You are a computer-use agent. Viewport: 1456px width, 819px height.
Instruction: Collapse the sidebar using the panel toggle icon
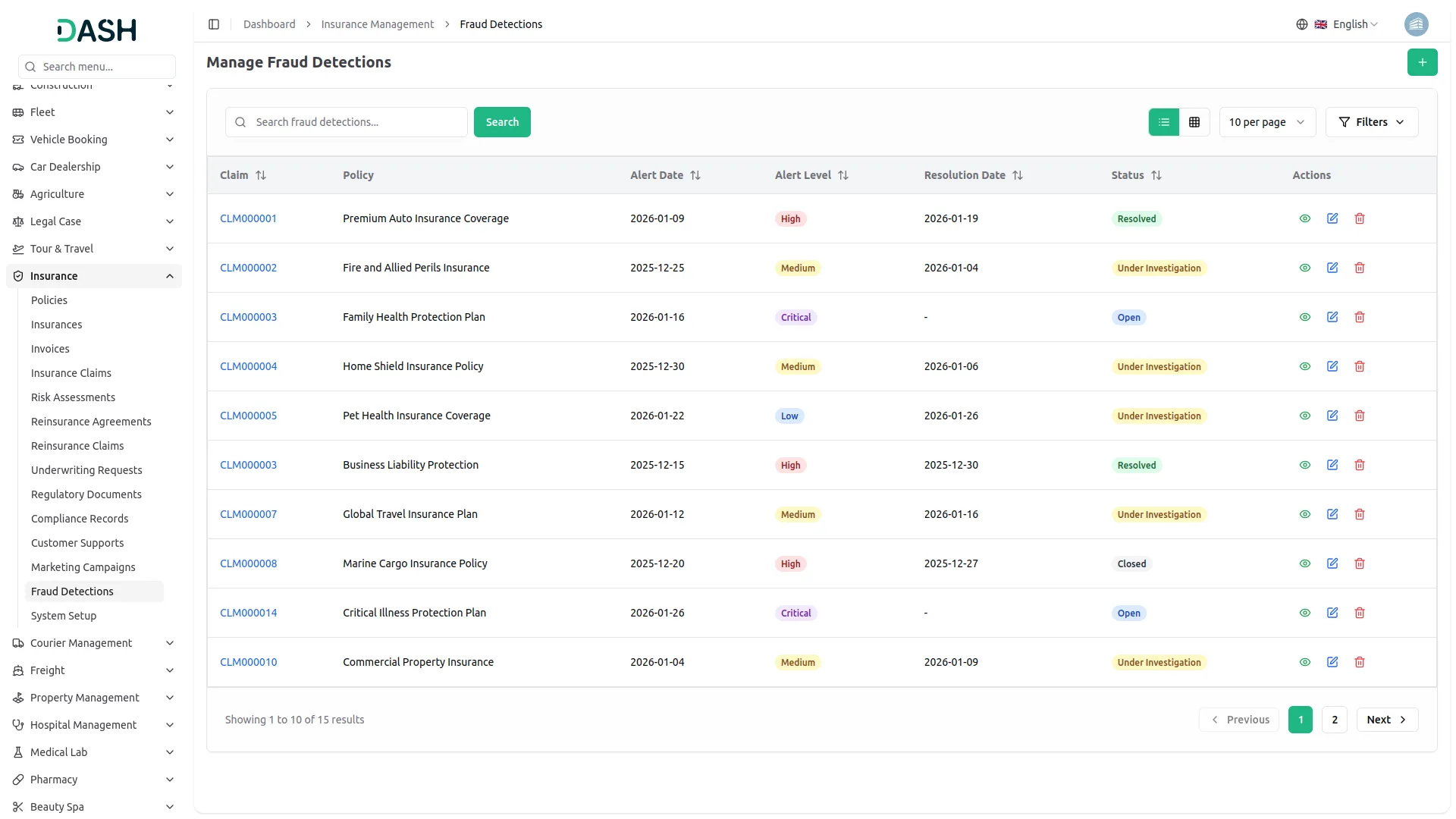(214, 24)
